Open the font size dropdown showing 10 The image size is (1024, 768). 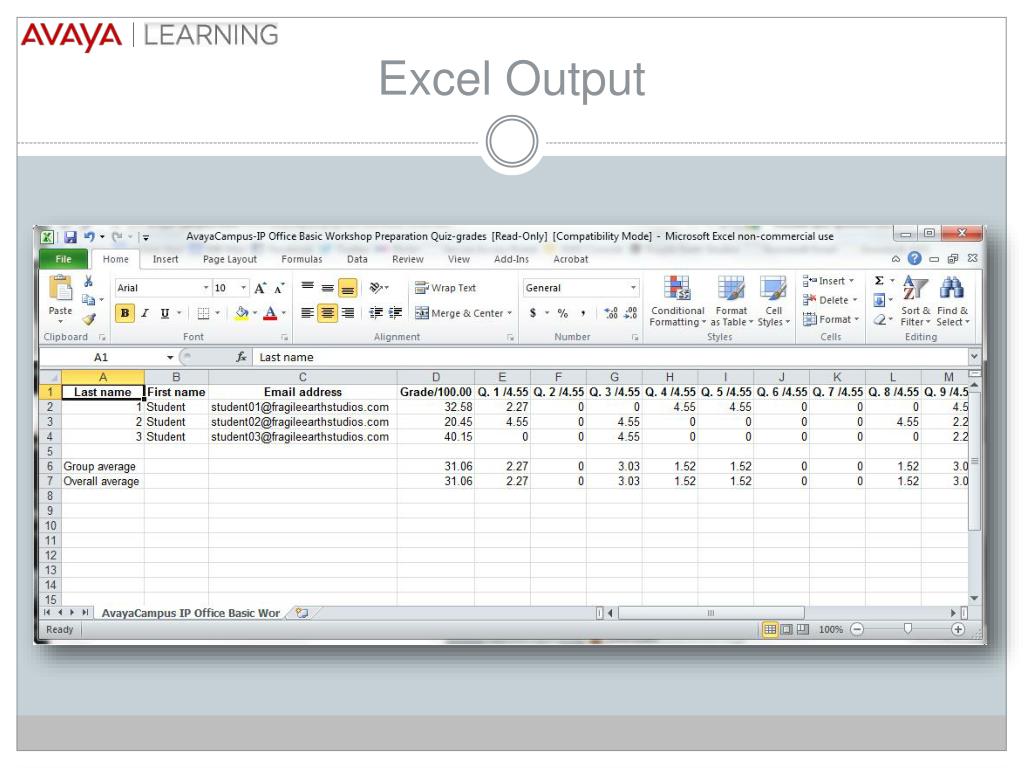click(244, 288)
